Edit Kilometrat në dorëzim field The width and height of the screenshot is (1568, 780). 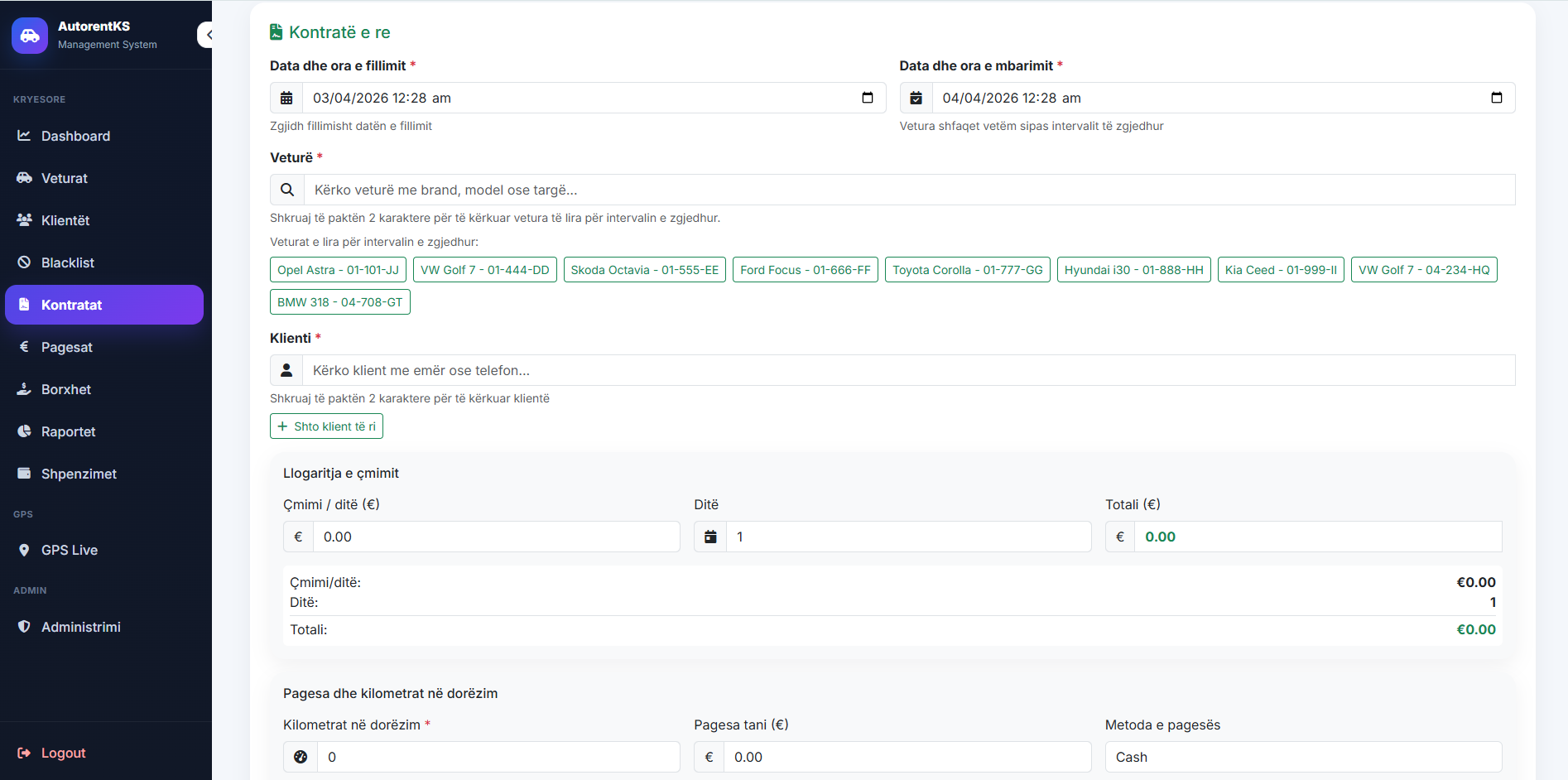498,757
